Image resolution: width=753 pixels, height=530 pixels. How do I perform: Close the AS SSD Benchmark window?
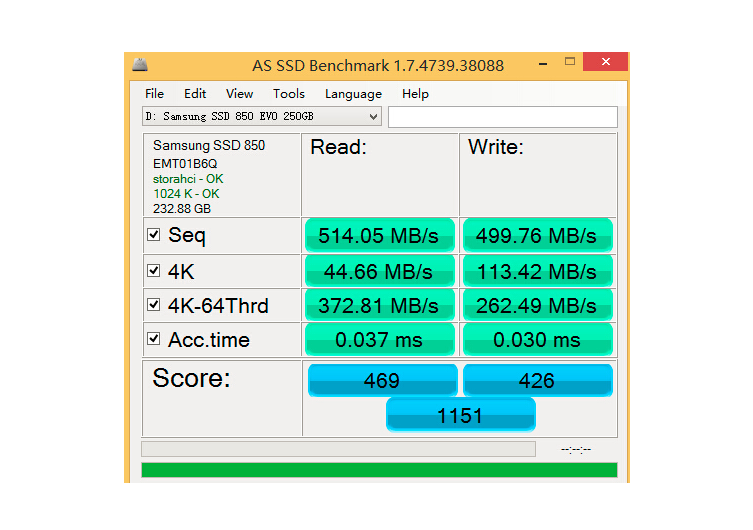coord(605,63)
